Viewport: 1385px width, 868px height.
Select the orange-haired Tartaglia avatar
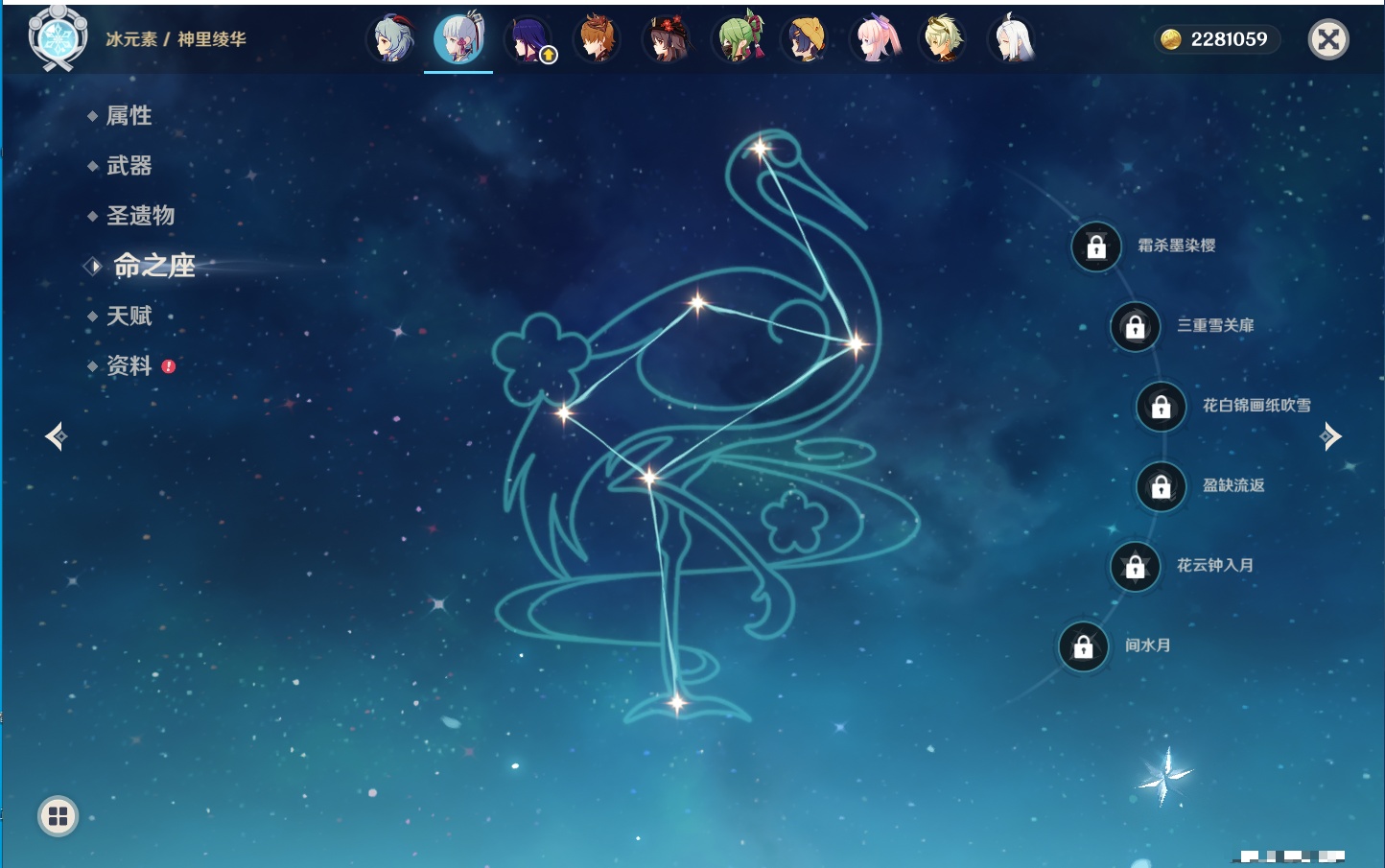tap(597, 39)
